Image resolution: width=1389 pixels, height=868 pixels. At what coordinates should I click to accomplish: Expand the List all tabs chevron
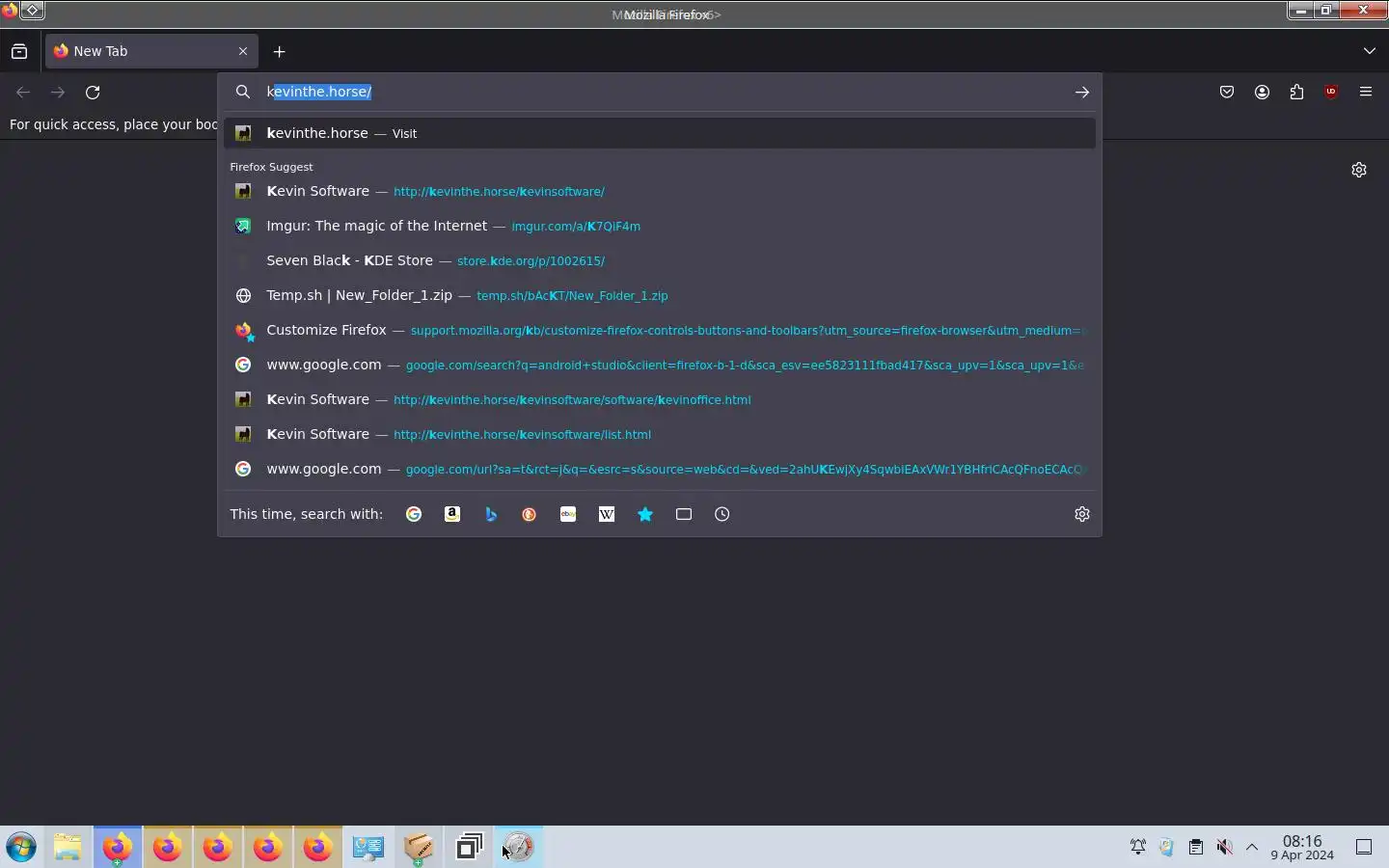(x=1370, y=51)
